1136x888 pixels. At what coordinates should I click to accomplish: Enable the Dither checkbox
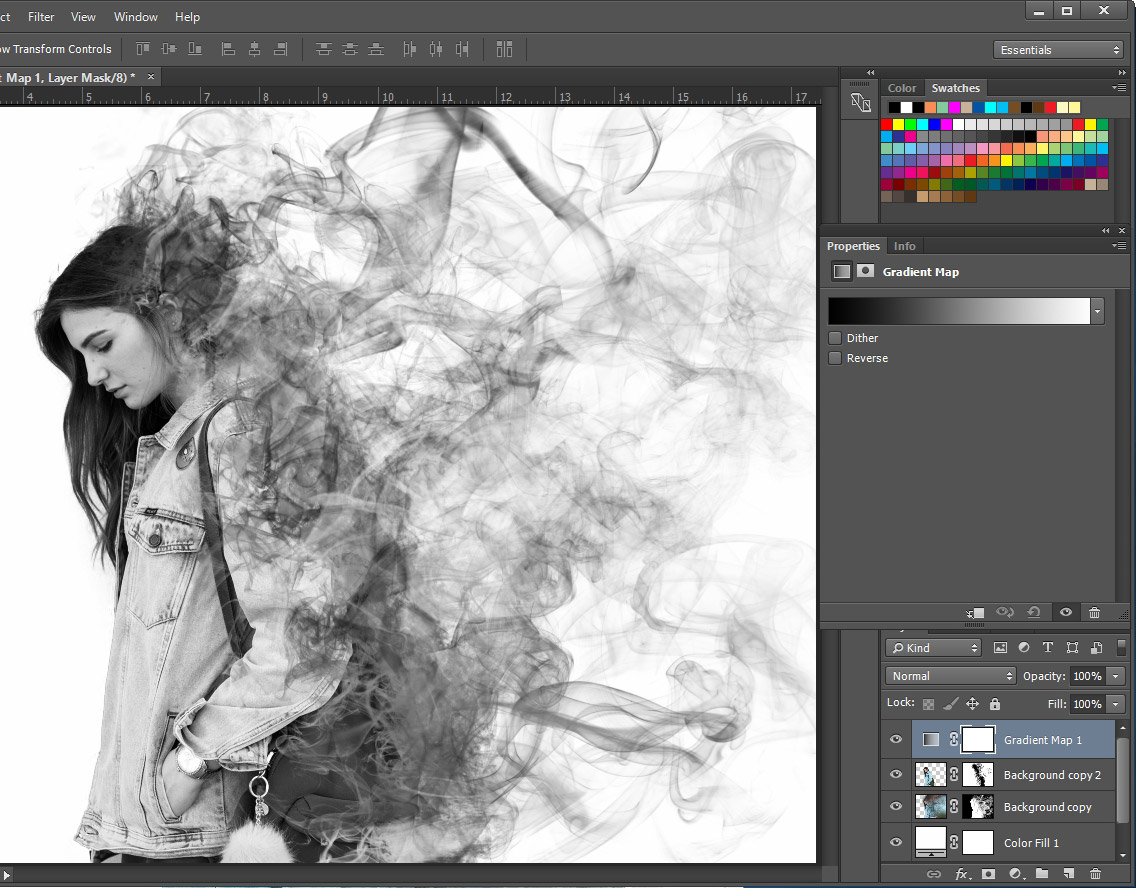tap(835, 338)
